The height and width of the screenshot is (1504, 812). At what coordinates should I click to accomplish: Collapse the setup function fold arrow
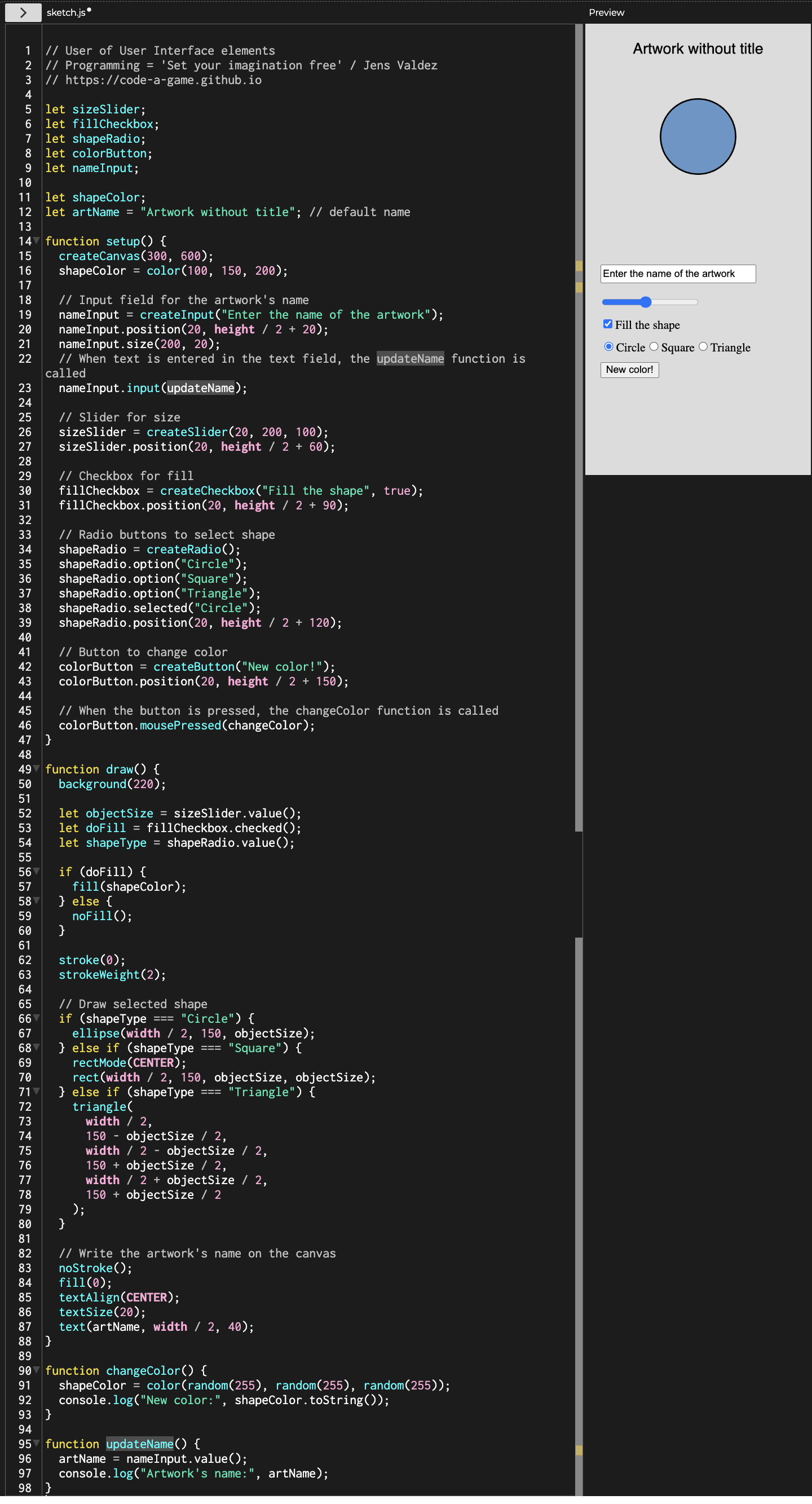point(37,240)
